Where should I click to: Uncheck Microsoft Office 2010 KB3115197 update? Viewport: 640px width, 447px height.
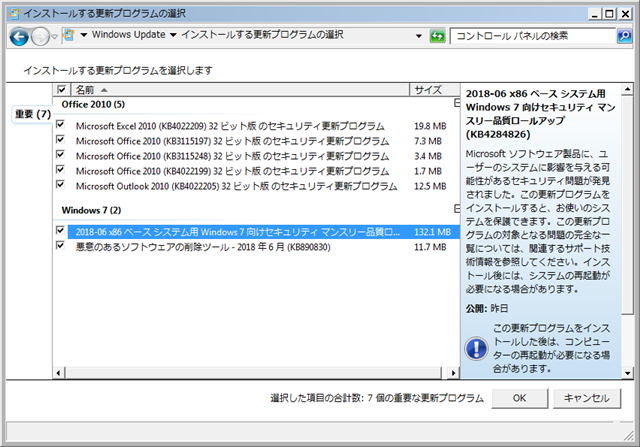tap(60, 139)
